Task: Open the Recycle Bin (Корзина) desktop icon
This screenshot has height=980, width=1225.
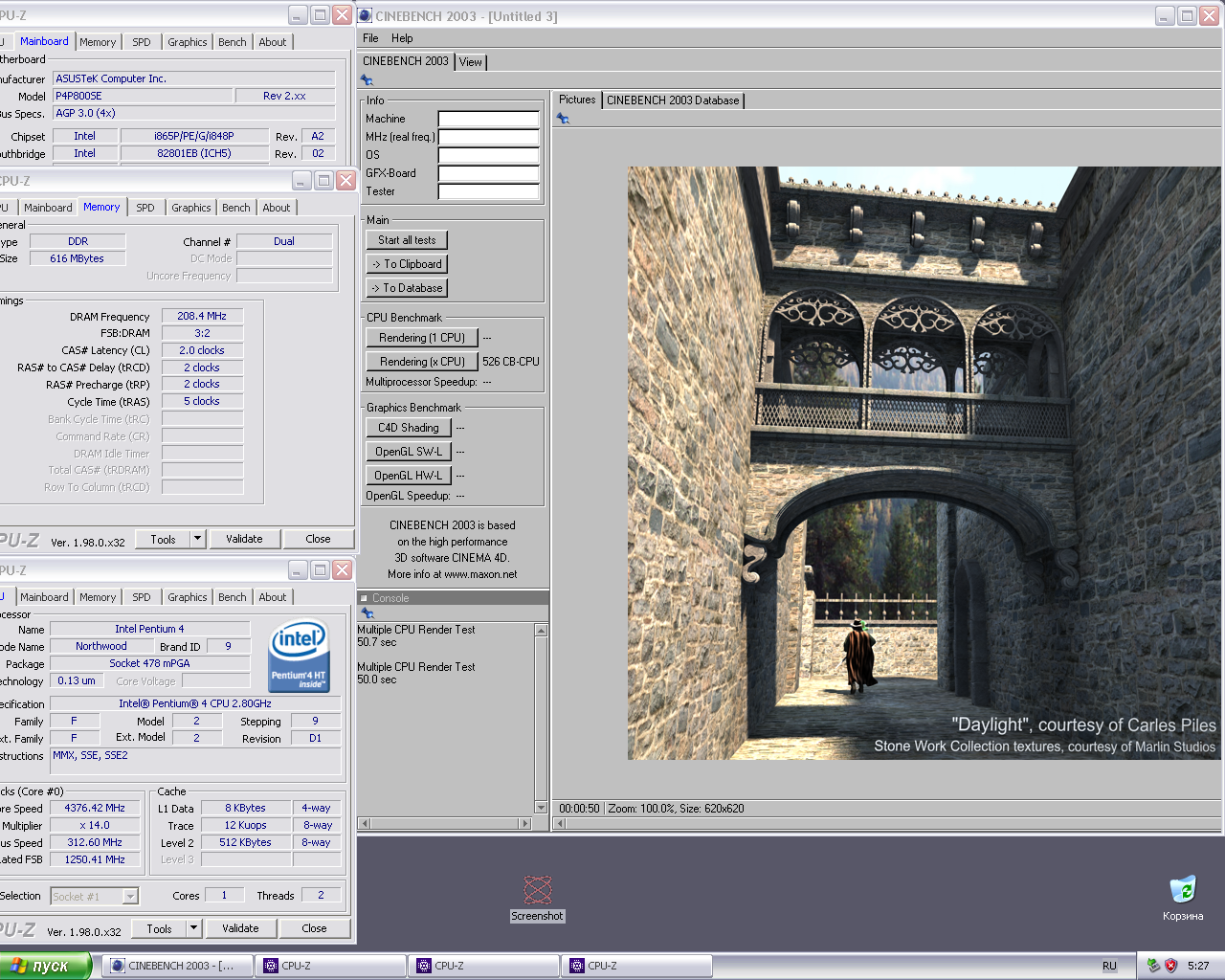Action: (1183, 898)
